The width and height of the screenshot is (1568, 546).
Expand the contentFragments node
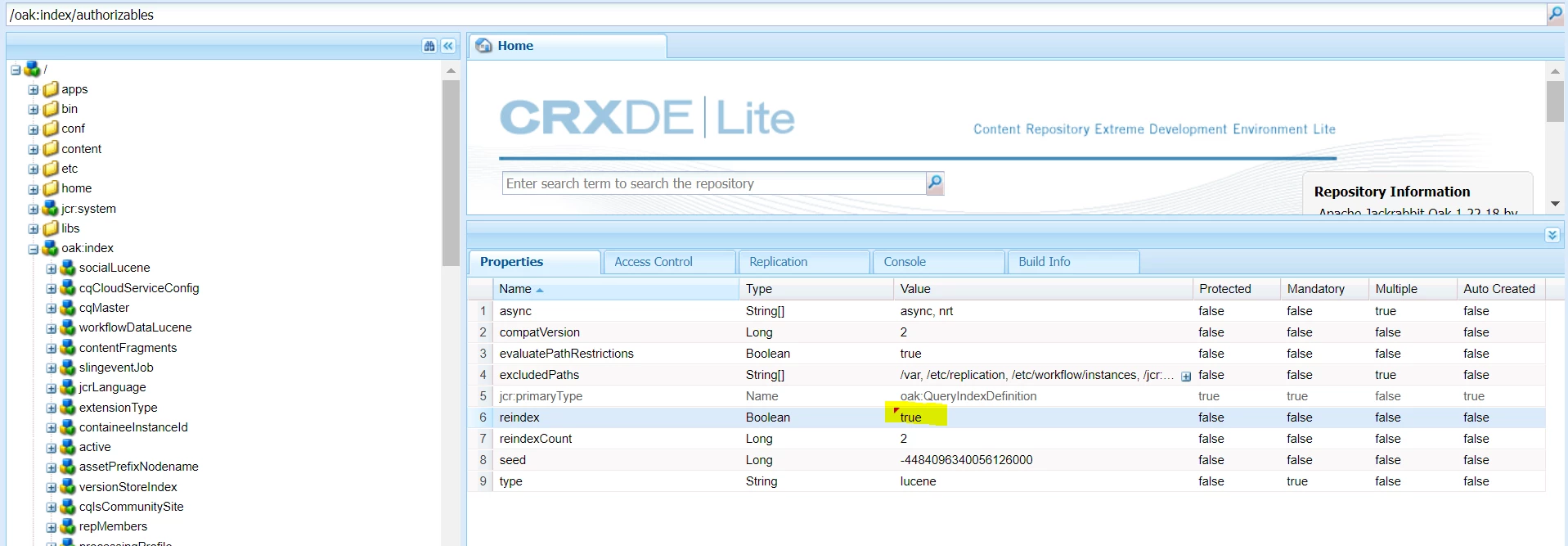pos(52,349)
